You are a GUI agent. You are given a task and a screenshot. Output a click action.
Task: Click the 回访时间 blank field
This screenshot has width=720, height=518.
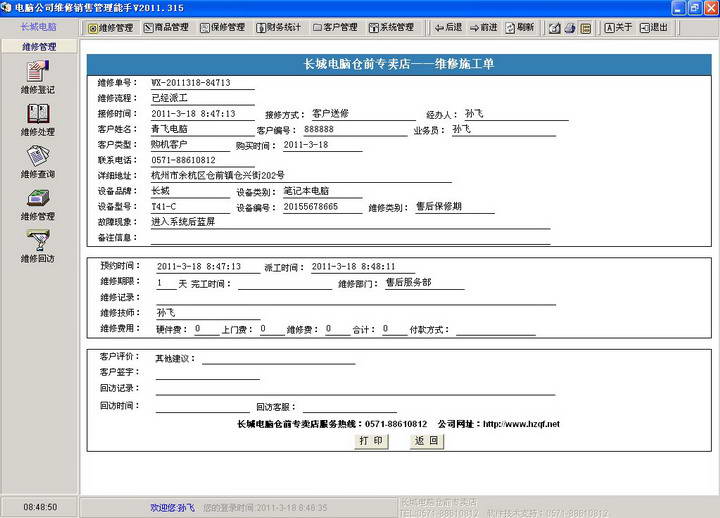click(202, 406)
